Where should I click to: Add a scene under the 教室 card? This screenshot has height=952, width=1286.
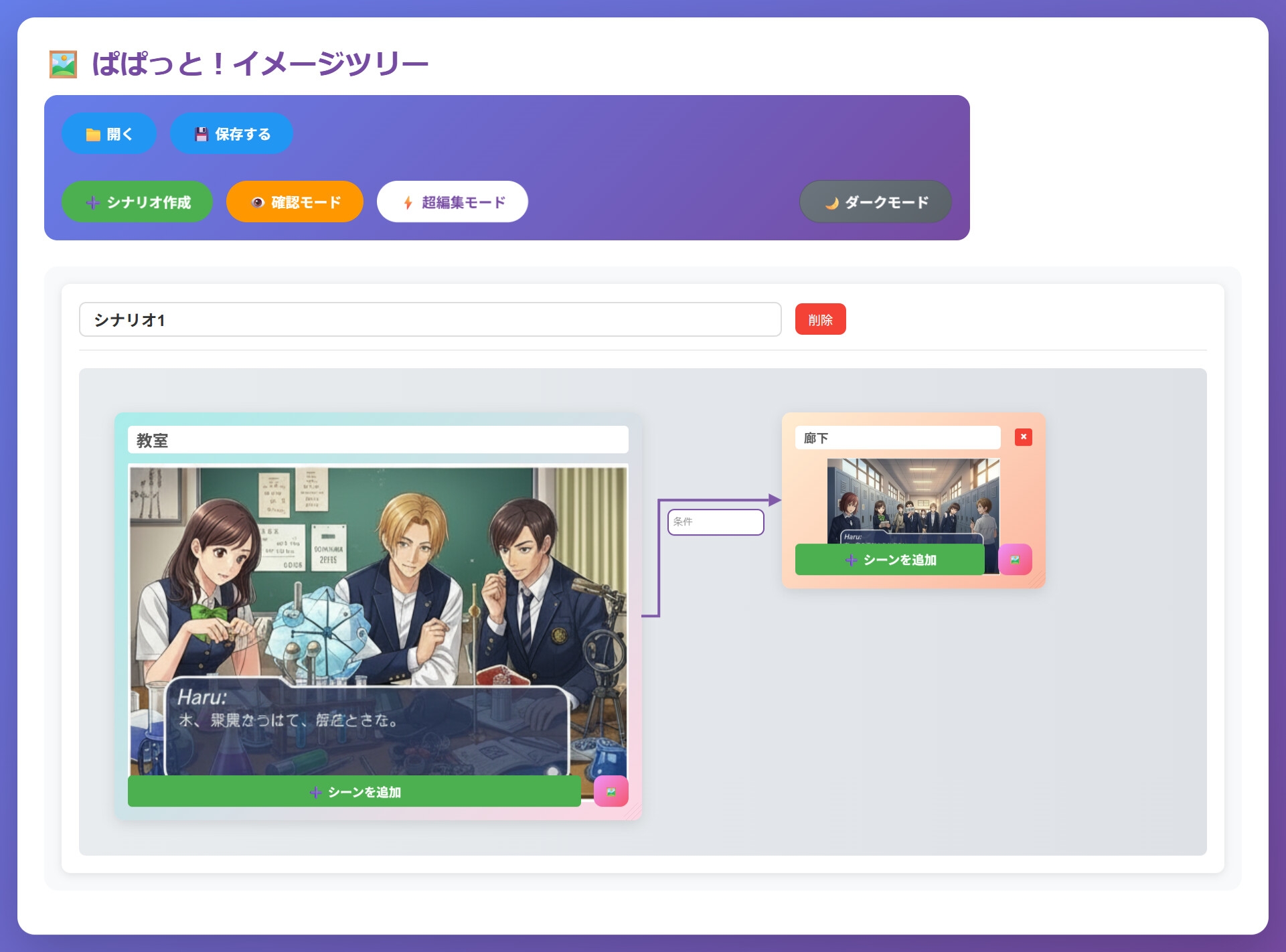coord(354,792)
